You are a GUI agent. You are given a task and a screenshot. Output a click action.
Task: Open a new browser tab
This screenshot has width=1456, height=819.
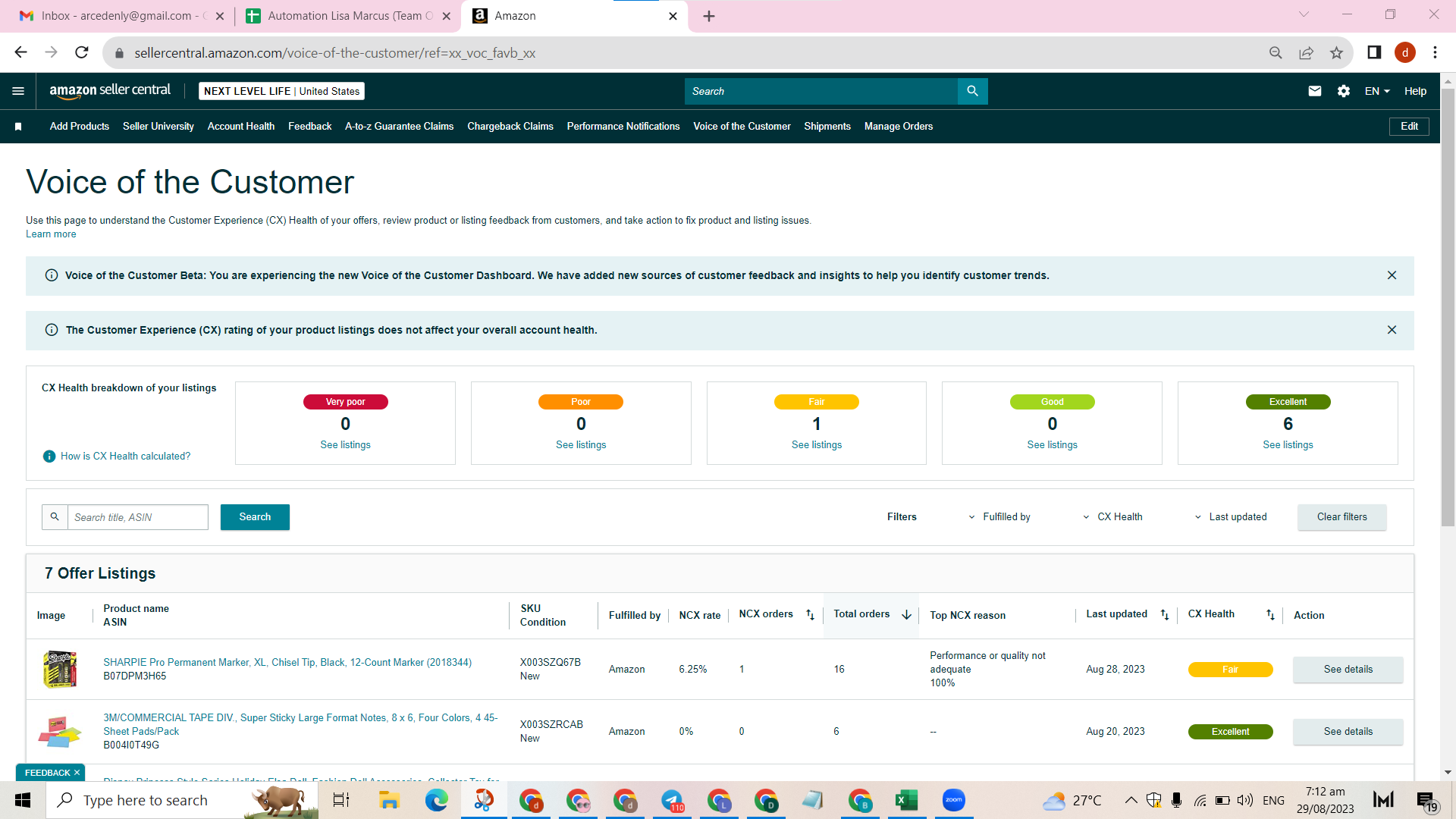click(709, 16)
